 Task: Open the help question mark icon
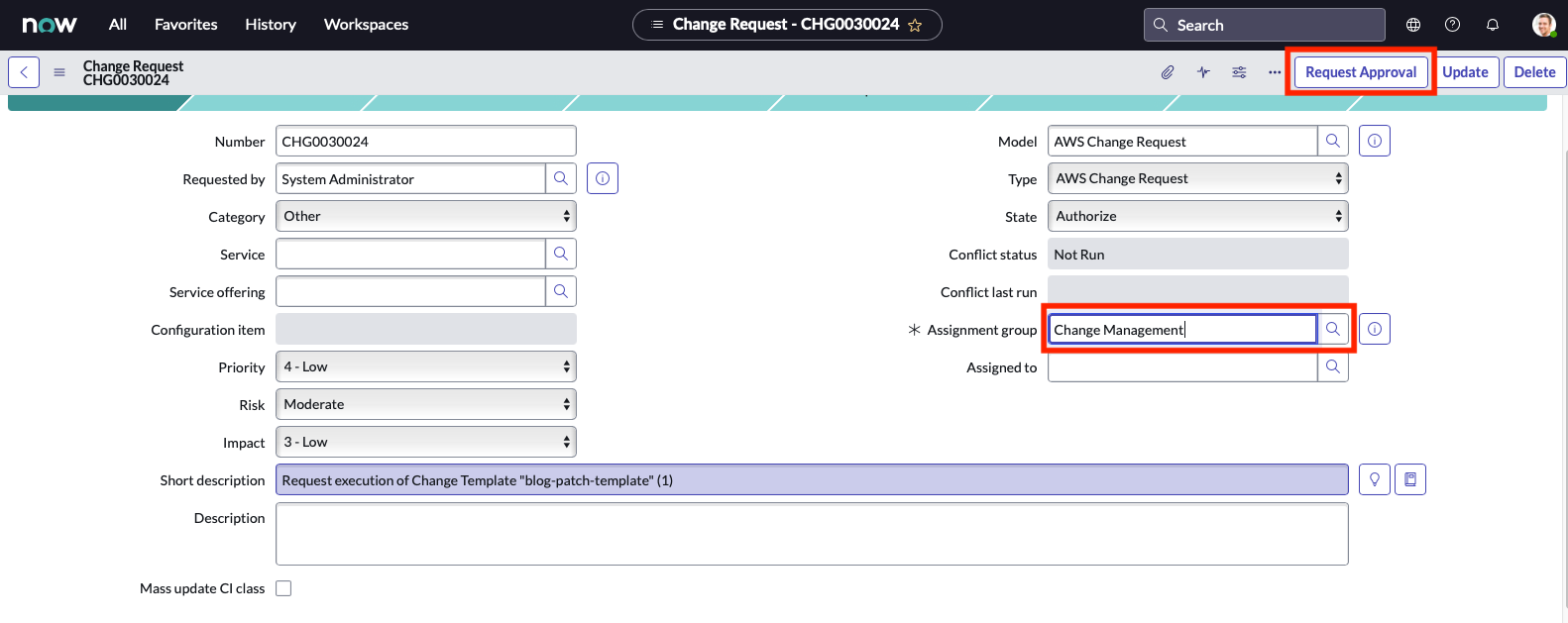point(1452,25)
